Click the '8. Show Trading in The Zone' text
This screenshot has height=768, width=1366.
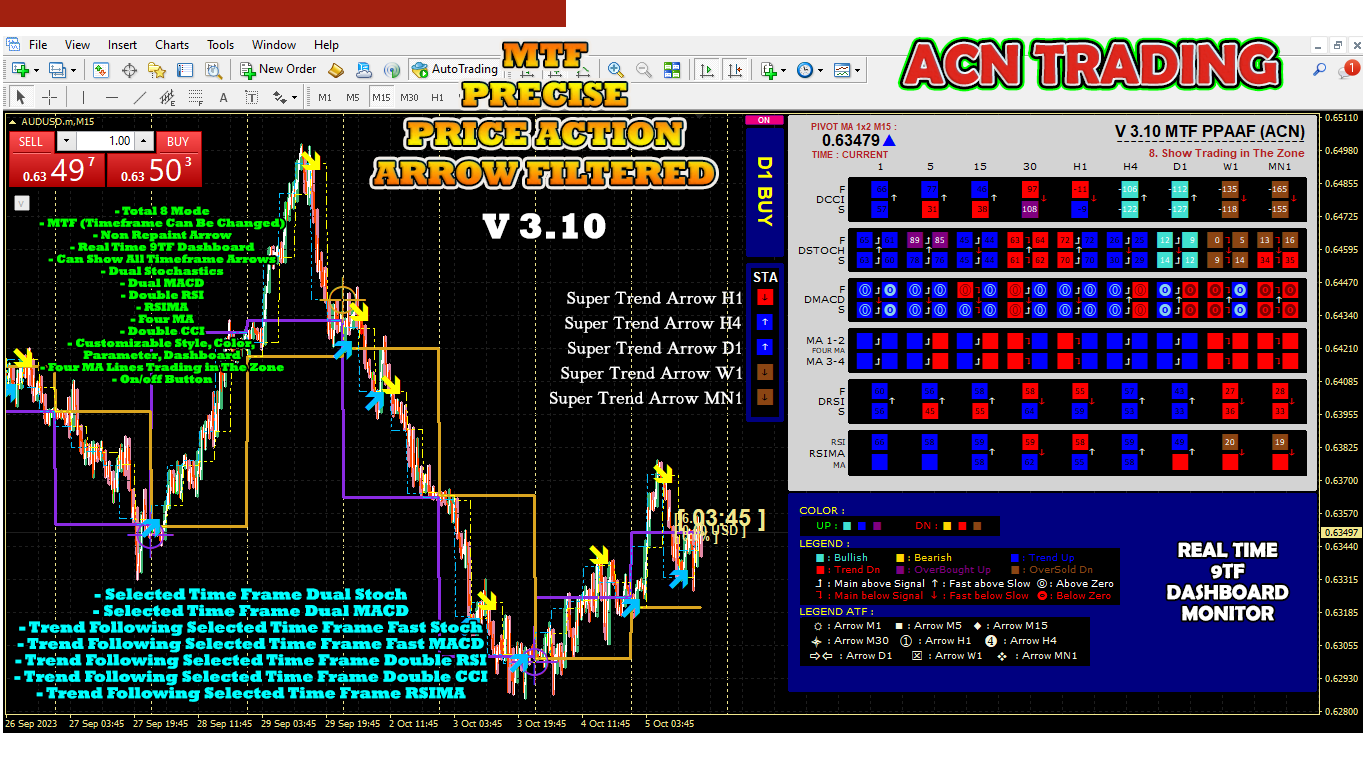coord(1226,153)
